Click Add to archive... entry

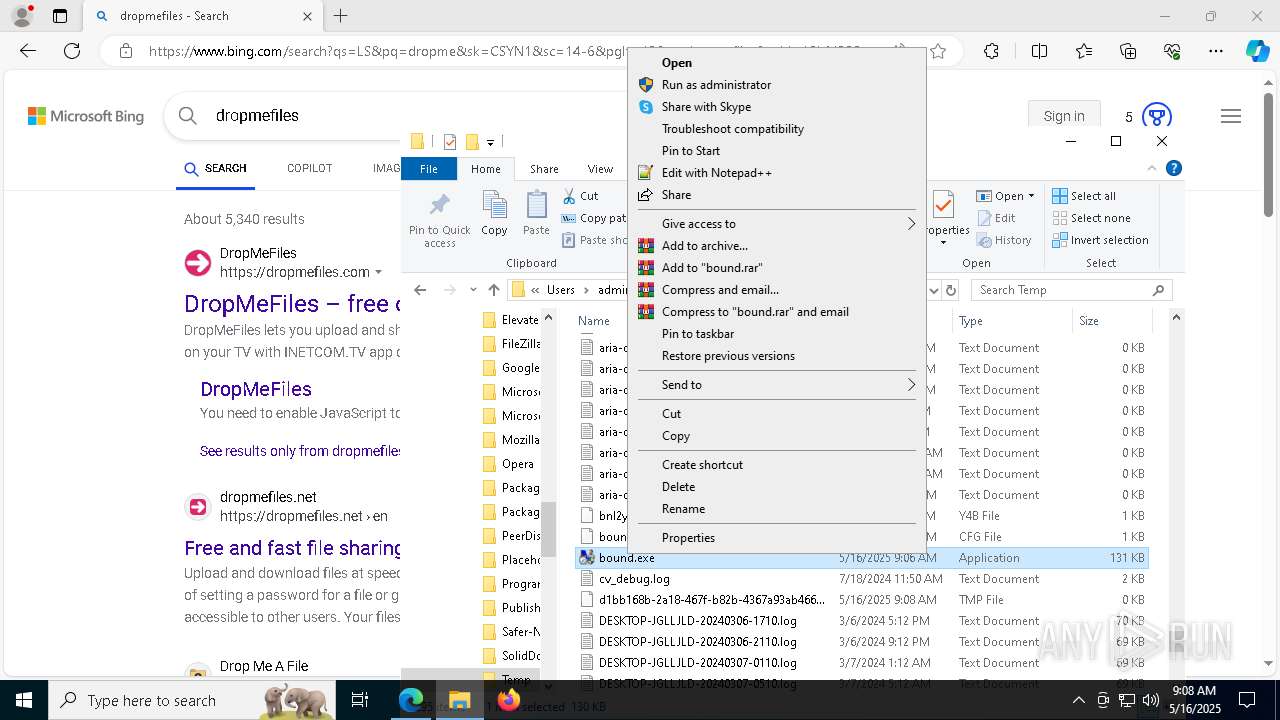(x=704, y=246)
